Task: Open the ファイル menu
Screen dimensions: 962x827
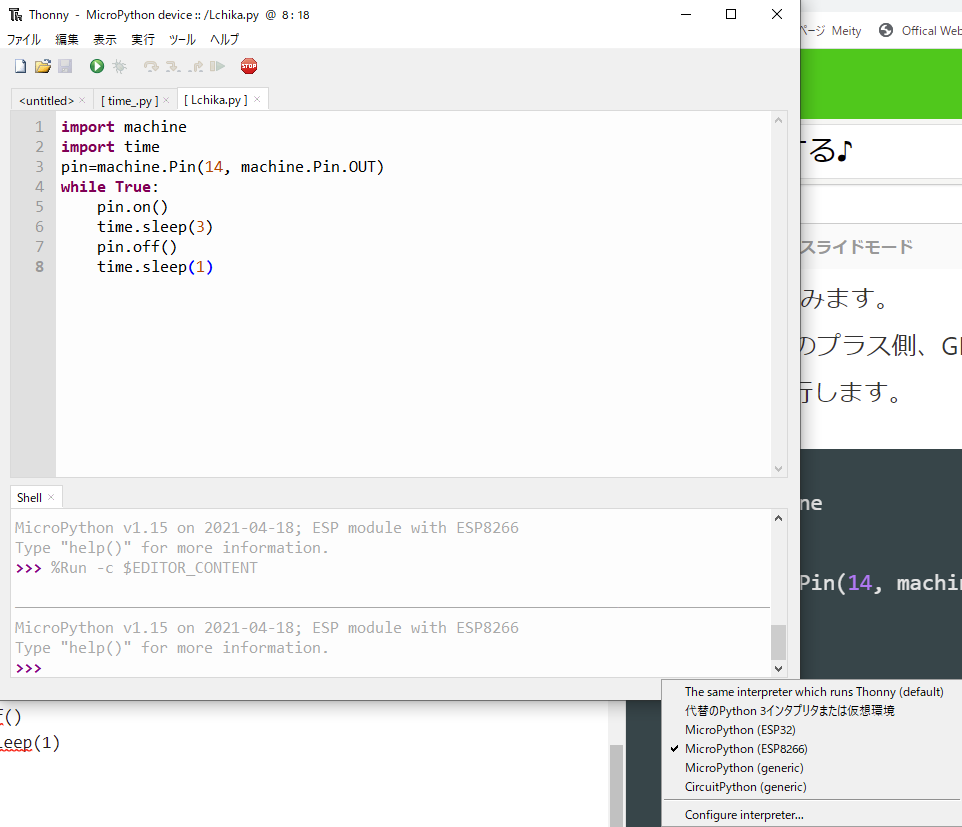Action: [x=23, y=39]
